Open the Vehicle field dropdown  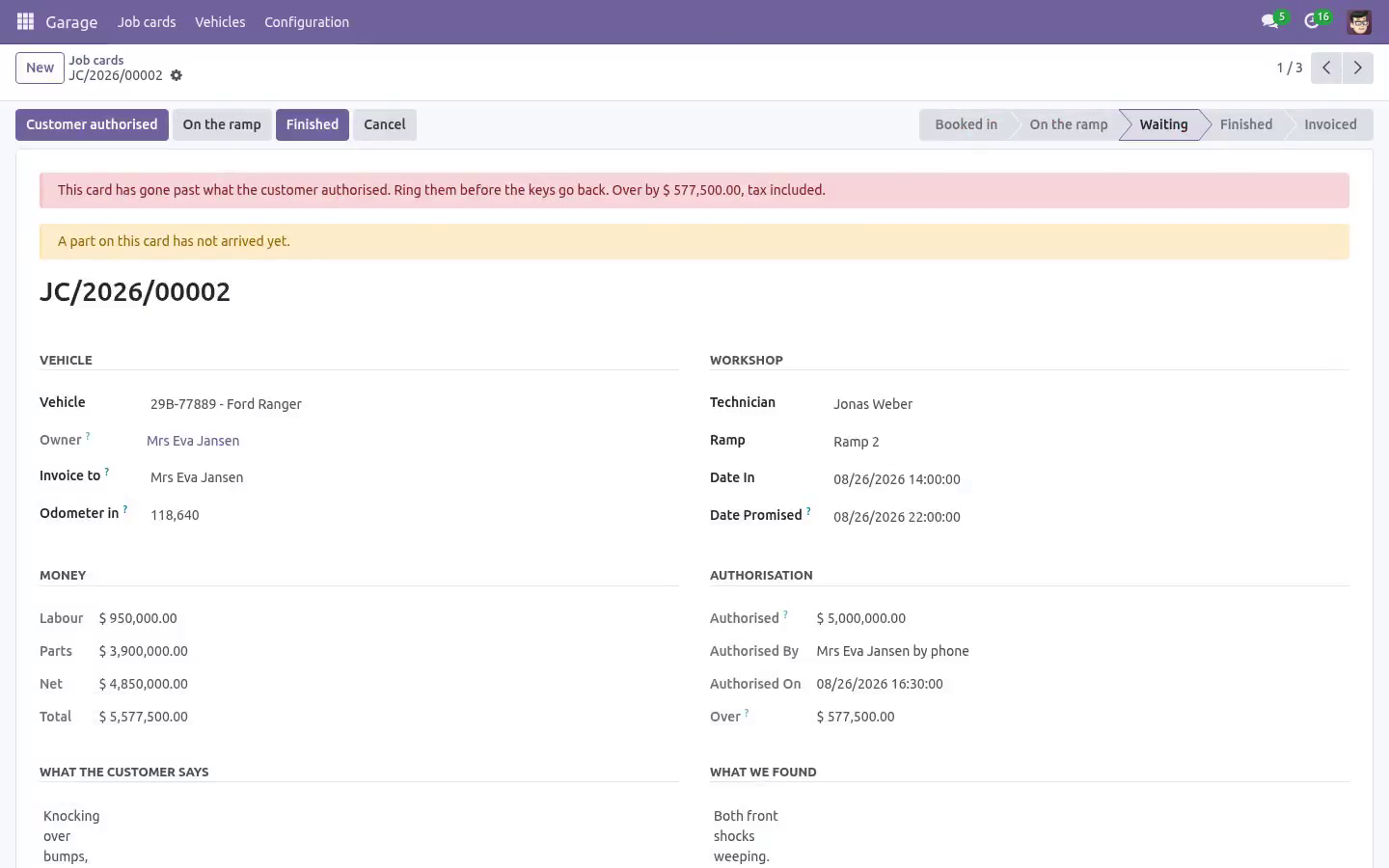413,404
